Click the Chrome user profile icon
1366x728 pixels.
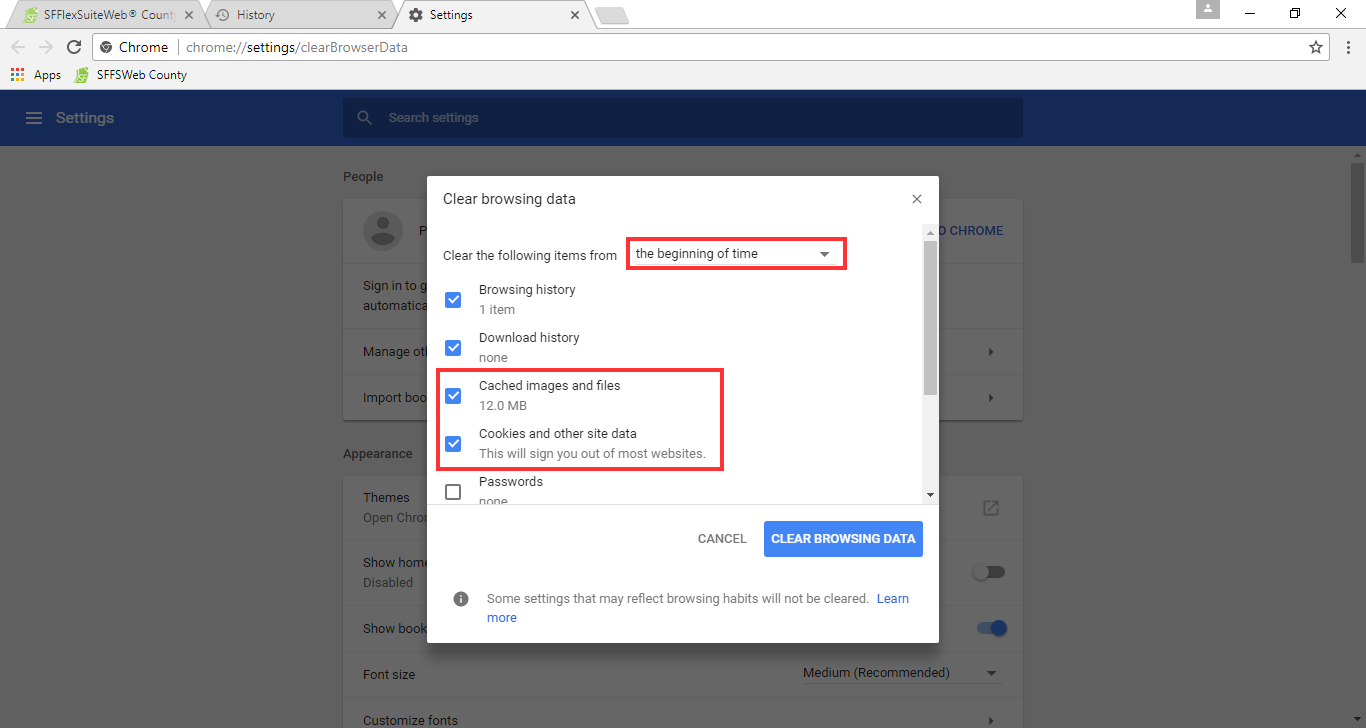coord(1209,10)
